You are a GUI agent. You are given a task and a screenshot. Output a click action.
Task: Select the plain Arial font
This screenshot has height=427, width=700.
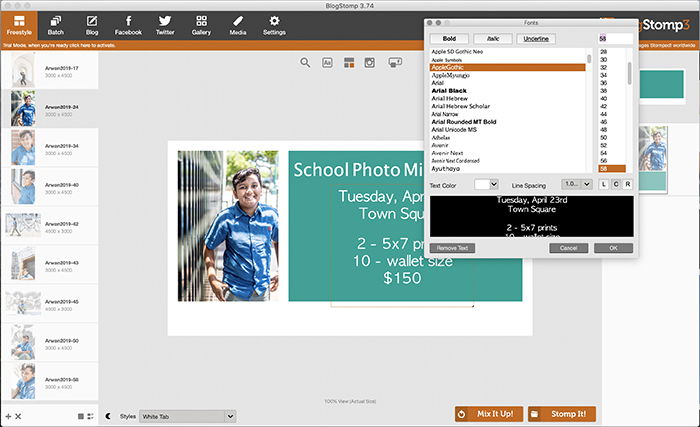click(508, 83)
